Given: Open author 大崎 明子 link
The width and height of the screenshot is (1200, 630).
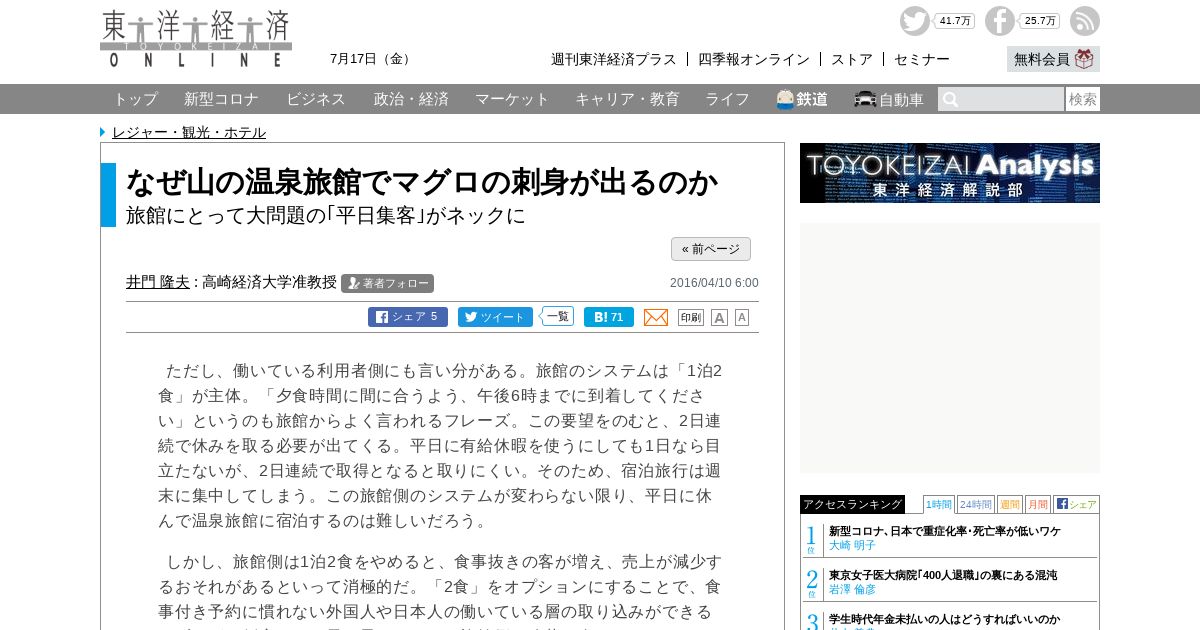Looking at the screenshot, I should 852,545.
